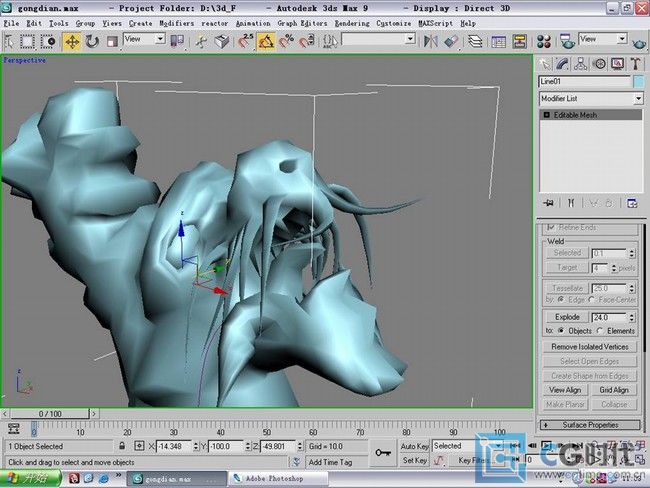Open the Render Scene dialog teapot icon
The image size is (650, 488).
coord(567,41)
